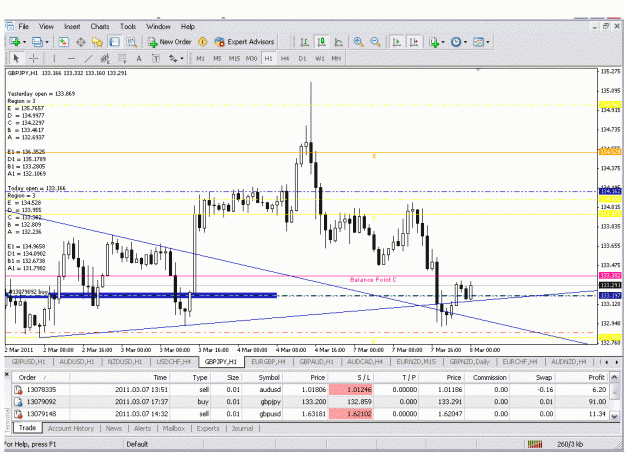Open the Insert menu
This screenshot has height=452, width=625.
click(72, 26)
